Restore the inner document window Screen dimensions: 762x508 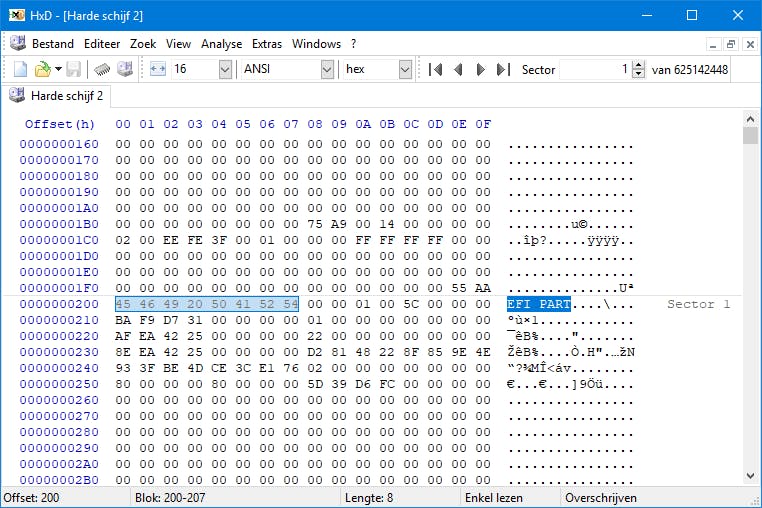pyautogui.click(x=731, y=44)
